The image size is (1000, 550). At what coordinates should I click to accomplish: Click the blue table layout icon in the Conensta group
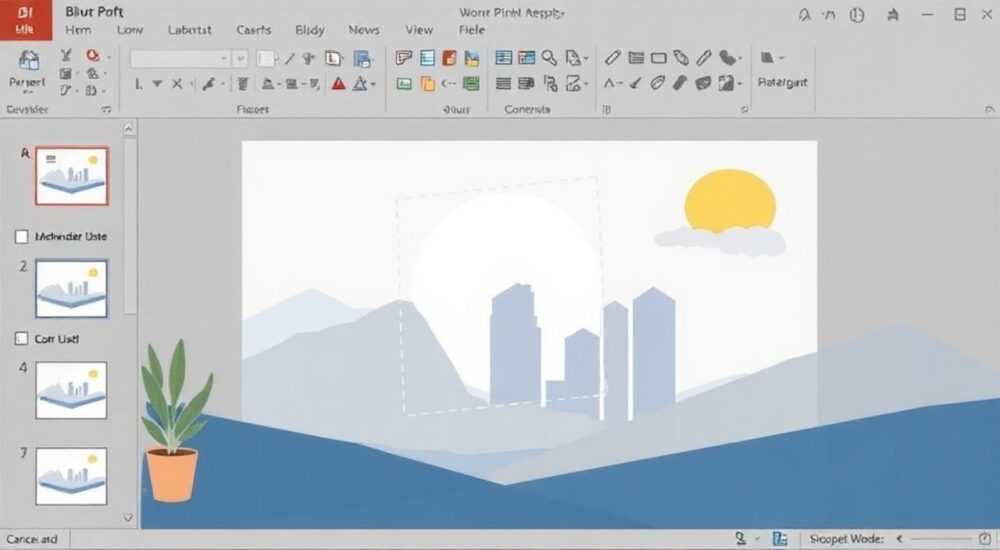(503, 58)
